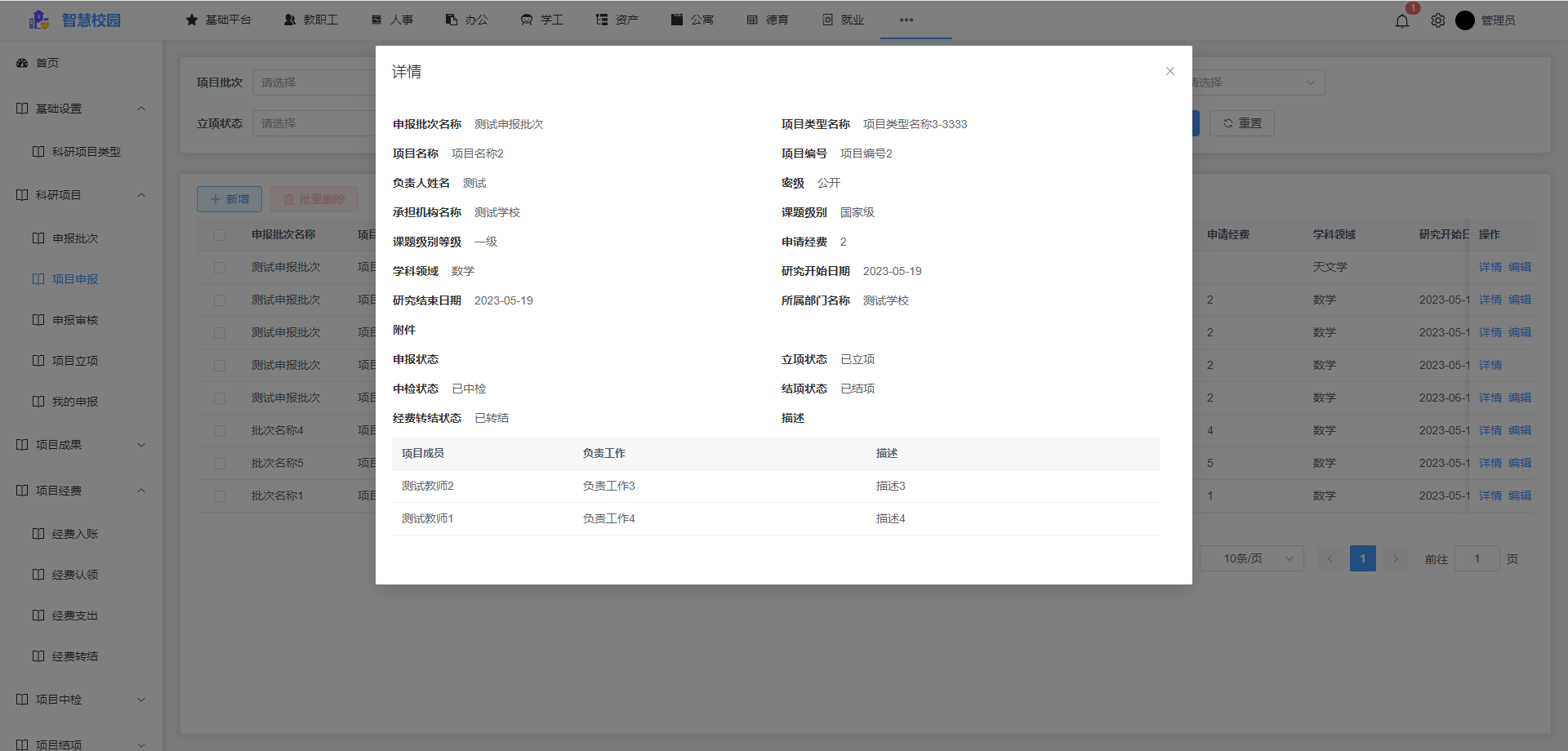Click the 前往 page number input field

[x=1477, y=558]
